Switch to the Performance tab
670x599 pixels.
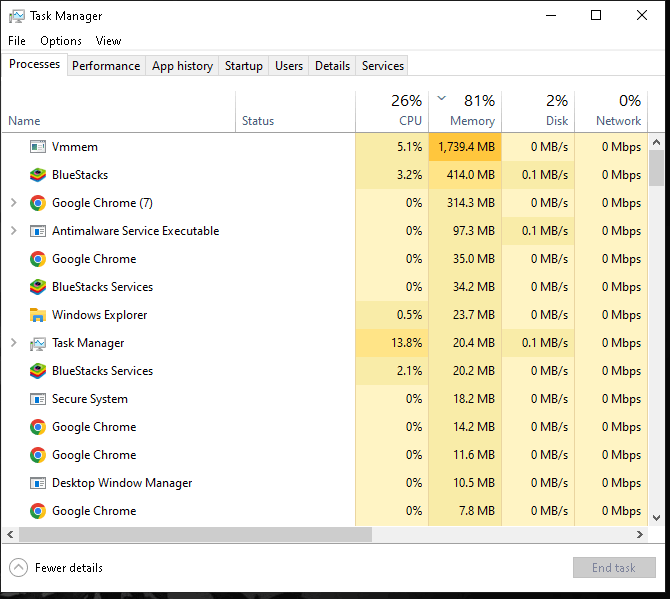click(x=106, y=66)
